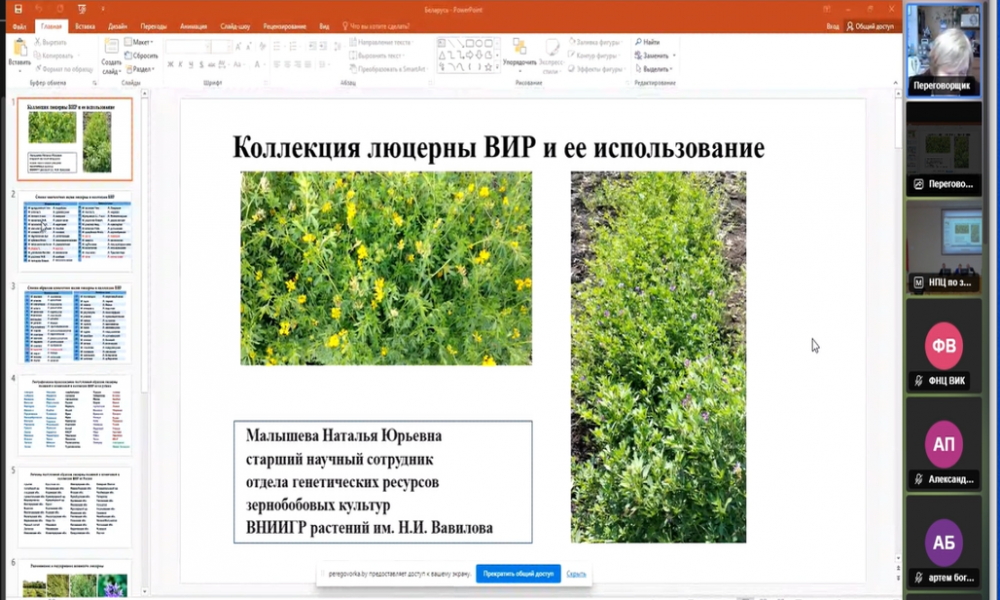Toggle bold Ж formatting
The width and height of the screenshot is (1000, 600).
(x=170, y=64)
